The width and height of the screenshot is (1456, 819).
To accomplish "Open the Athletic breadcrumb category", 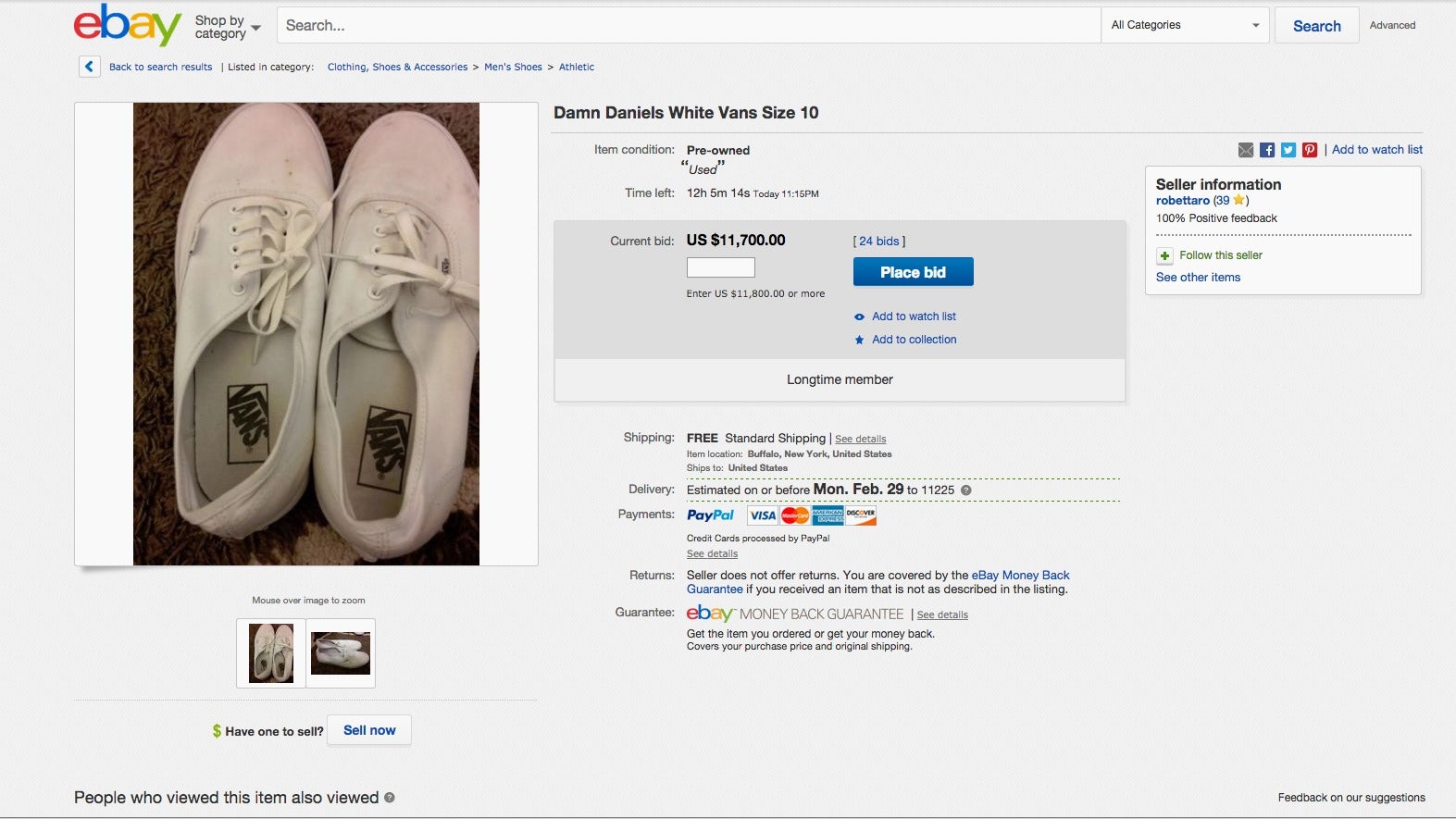I will tap(577, 67).
